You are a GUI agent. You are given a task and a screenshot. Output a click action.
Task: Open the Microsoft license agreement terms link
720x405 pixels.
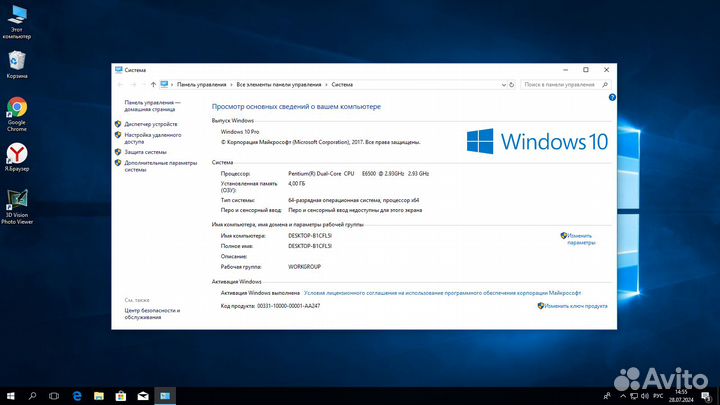coord(443,292)
